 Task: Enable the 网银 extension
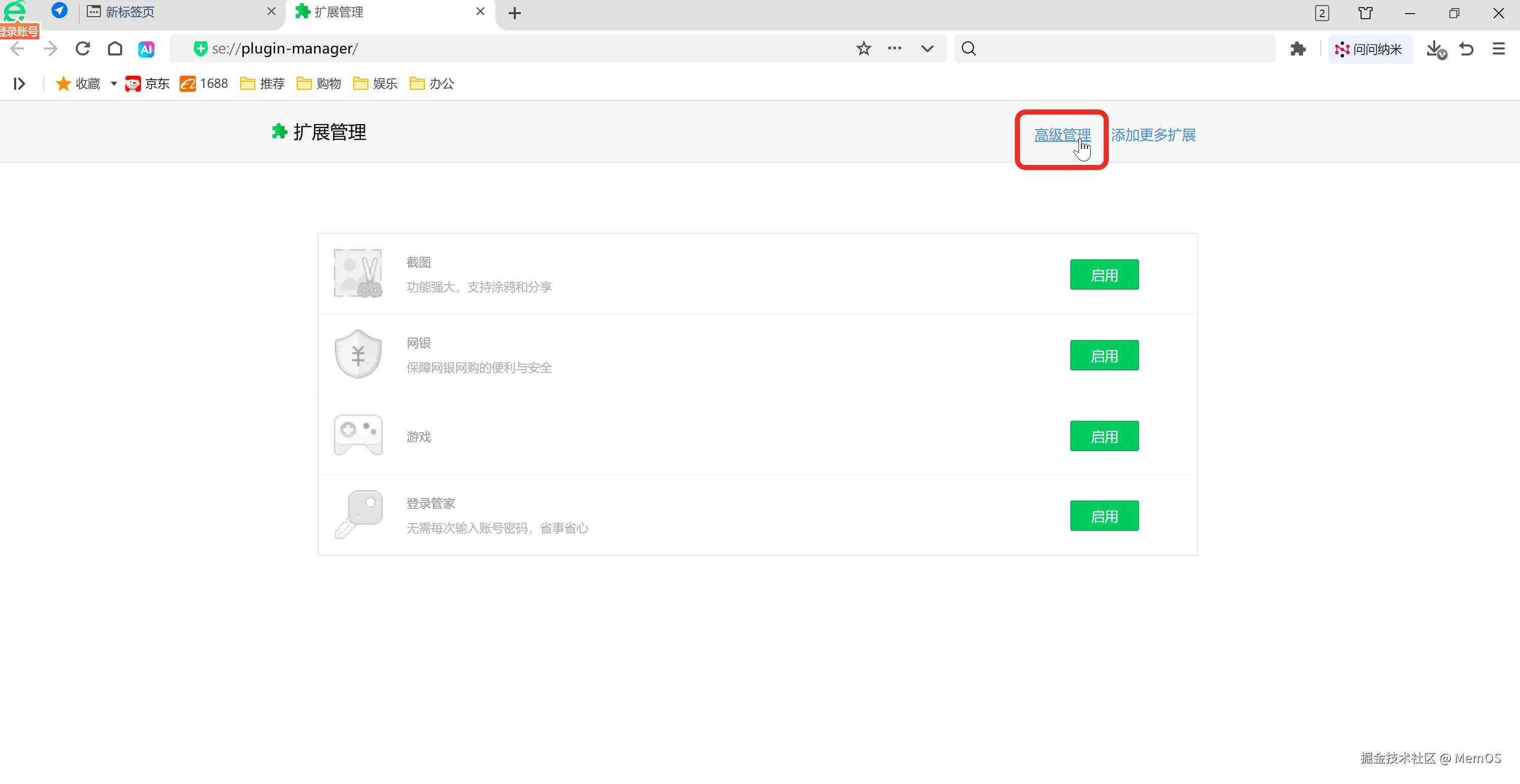coord(1104,356)
